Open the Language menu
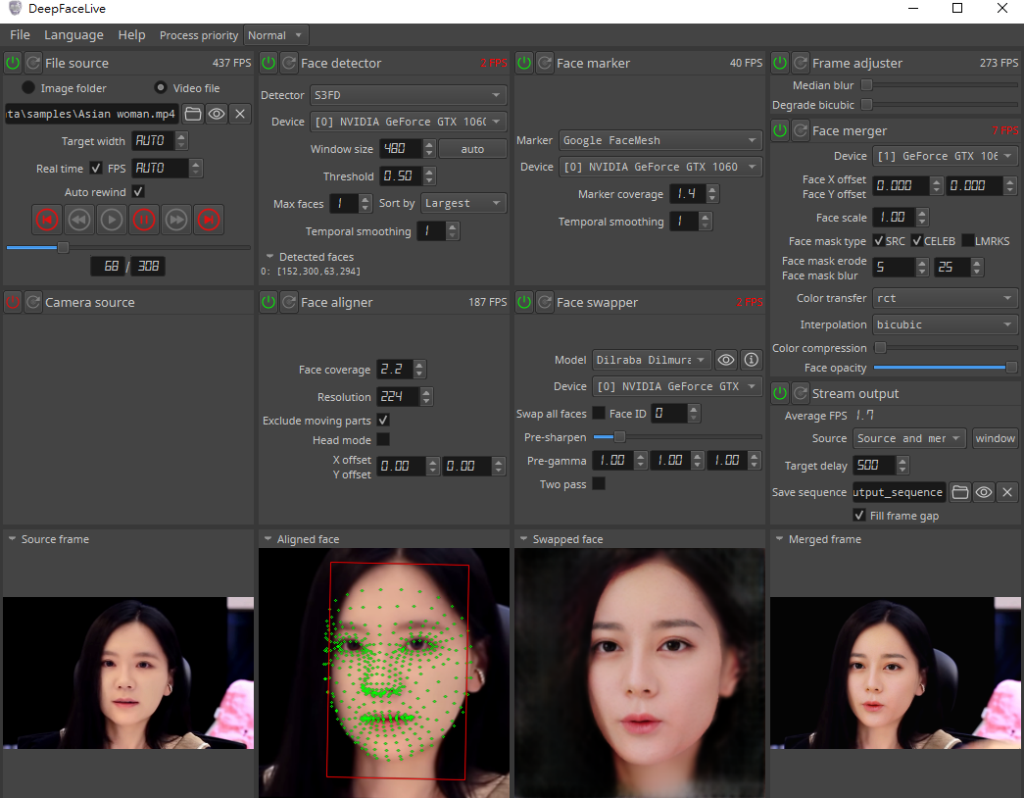 click(73, 35)
